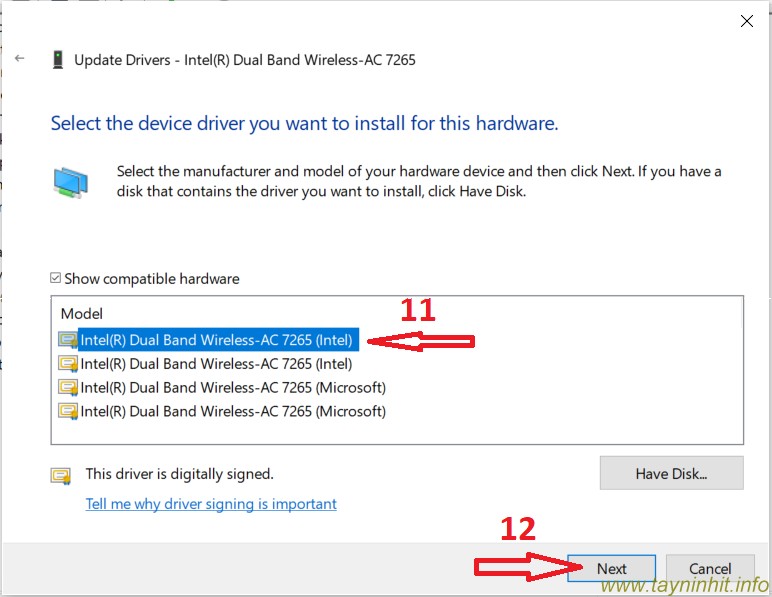Click the driver icon of the highlighted Intel entry

pos(68,340)
